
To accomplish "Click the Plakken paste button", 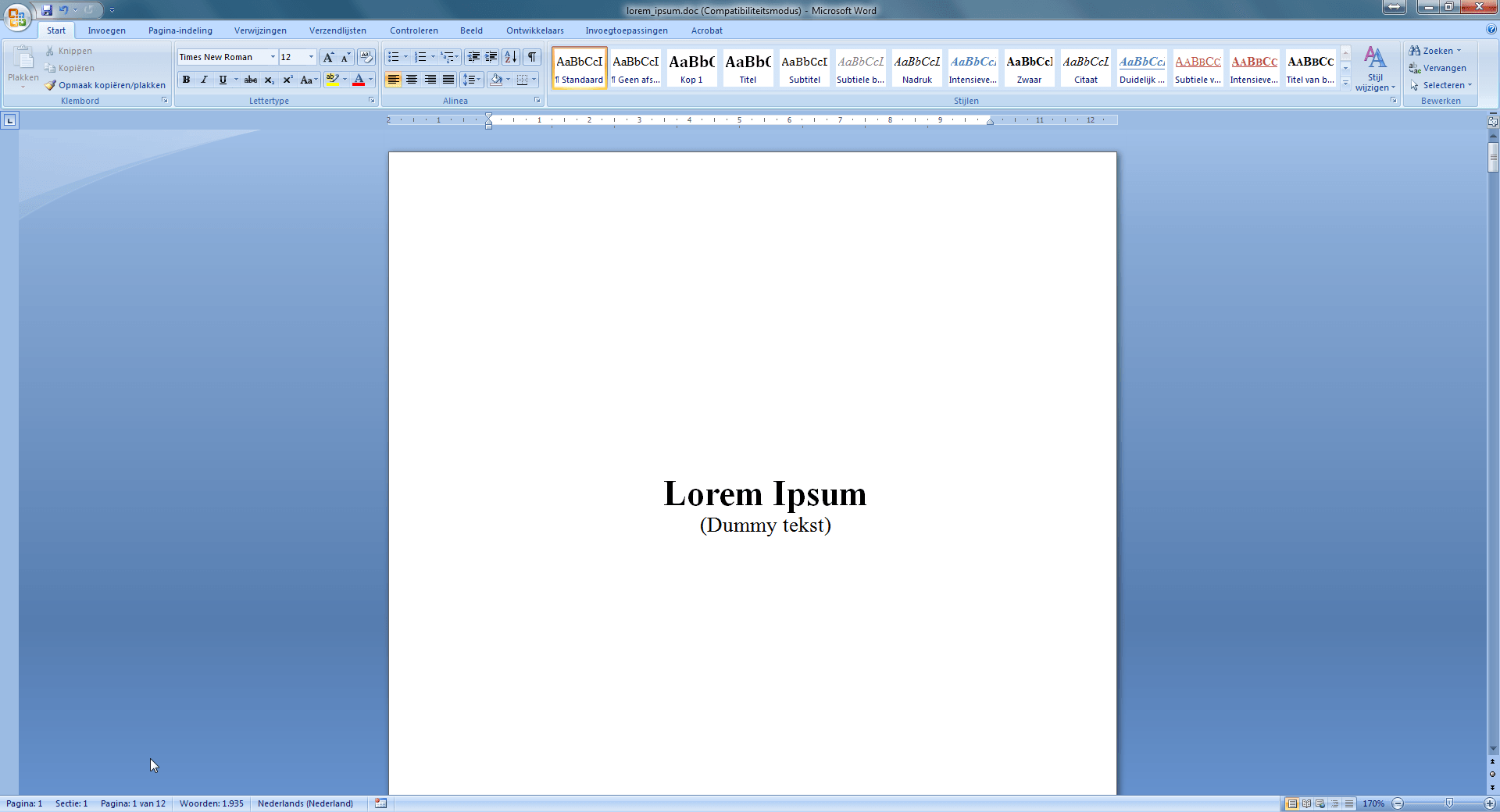I will [x=23, y=66].
